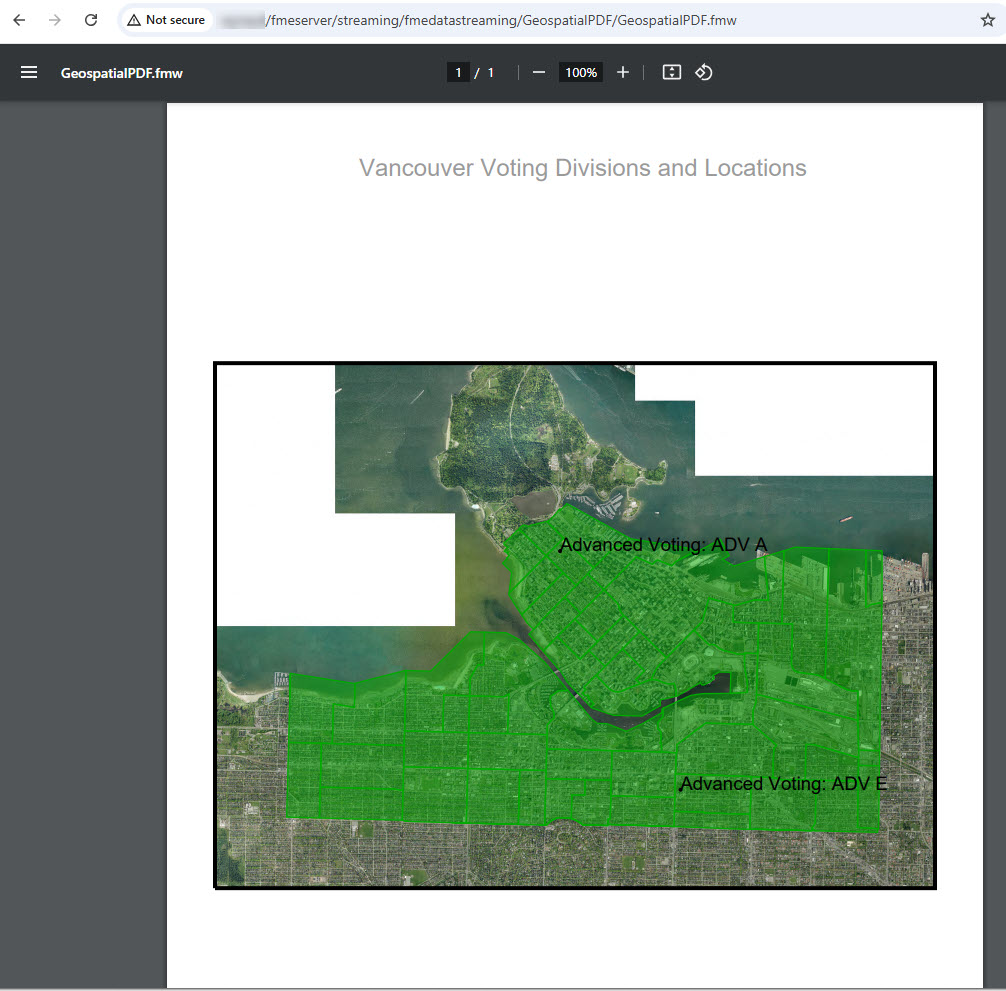Screen dimensions: 1006x991
Task: Open the PDF sidebar menu
Action: 29,72
